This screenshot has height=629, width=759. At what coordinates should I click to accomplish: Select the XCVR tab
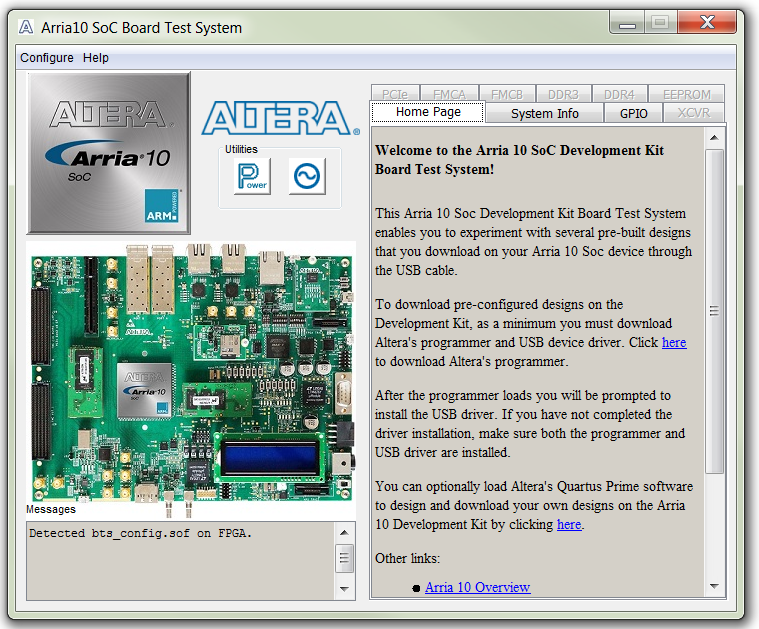click(x=694, y=113)
